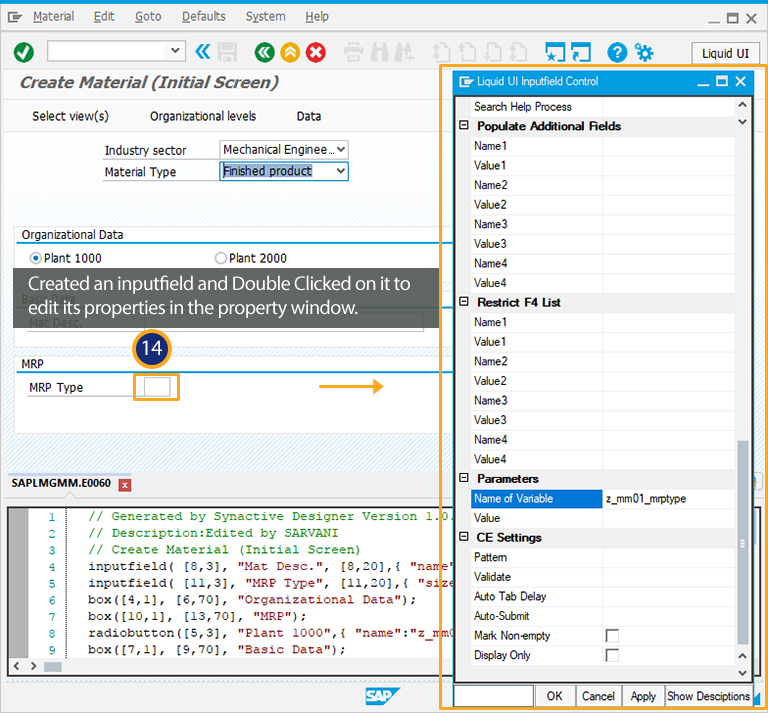Click the Last Page icon
This screenshot has height=713, width=768.
(518, 52)
